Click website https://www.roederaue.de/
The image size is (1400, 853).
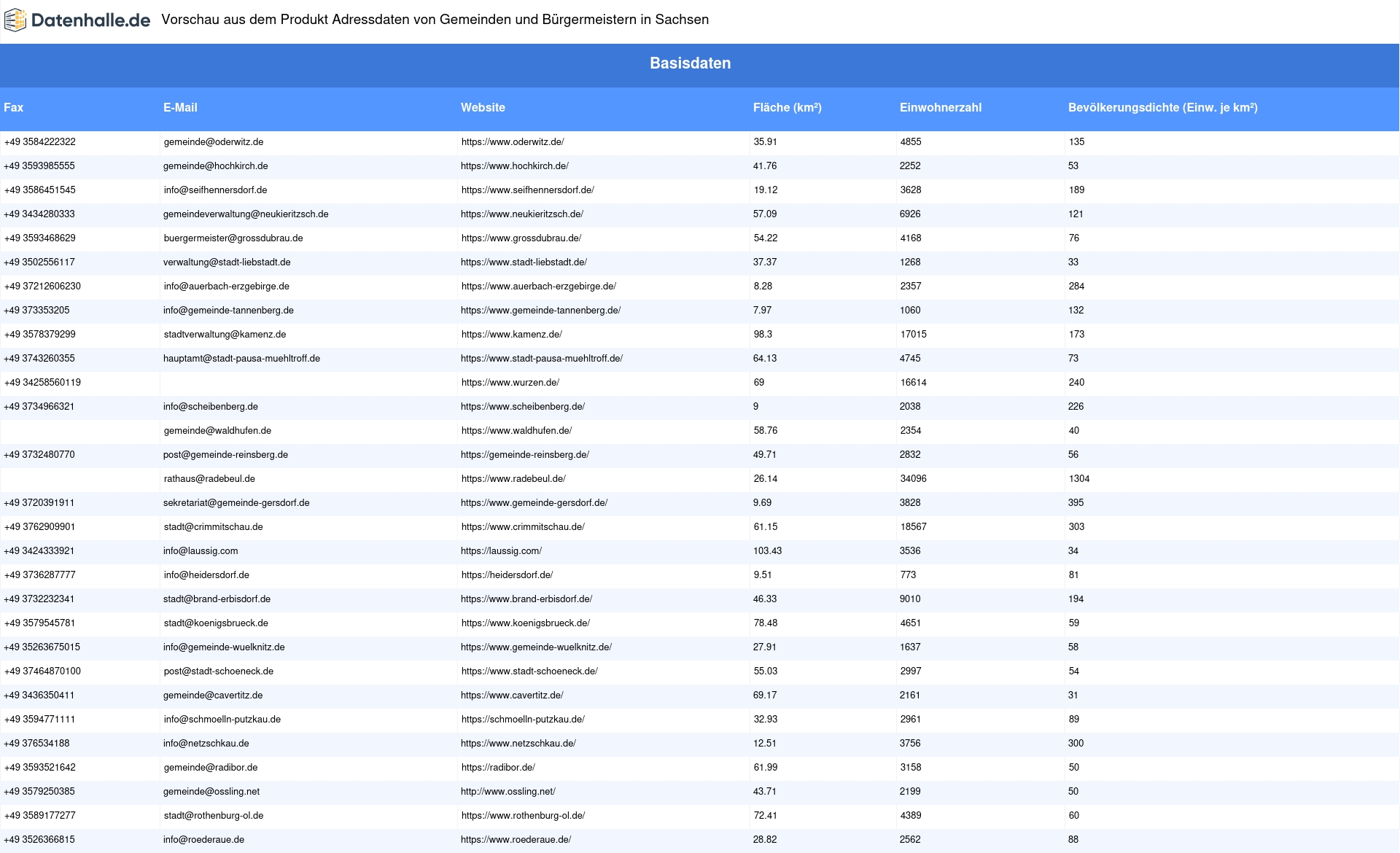pyautogui.click(x=516, y=840)
